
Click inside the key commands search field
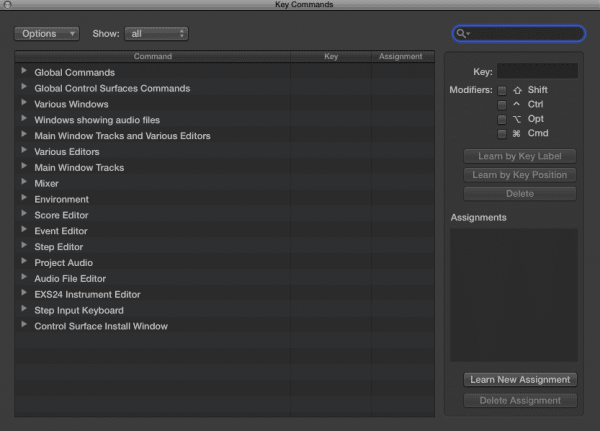[x=525, y=34]
